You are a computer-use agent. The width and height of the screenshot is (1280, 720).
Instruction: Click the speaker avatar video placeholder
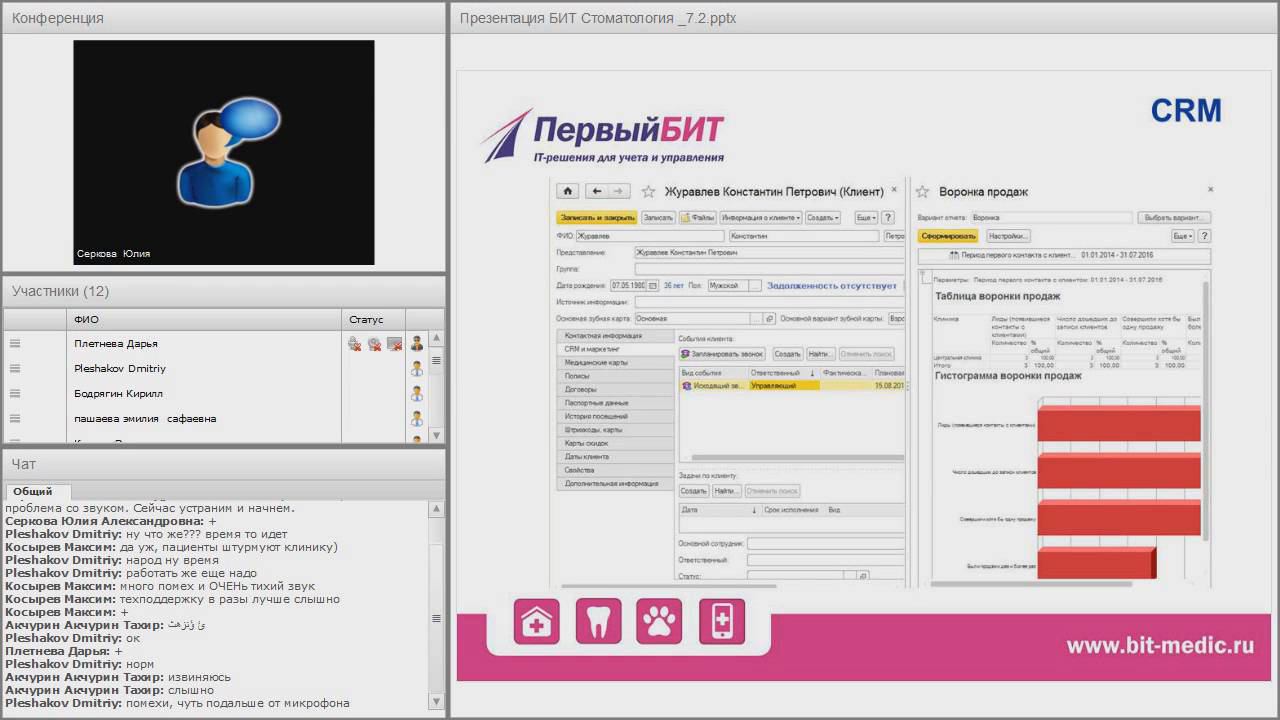coord(224,152)
